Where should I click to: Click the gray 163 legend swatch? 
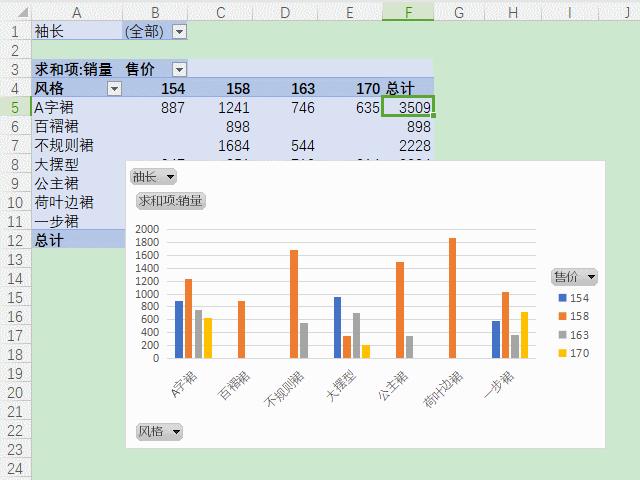(x=562, y=335)
